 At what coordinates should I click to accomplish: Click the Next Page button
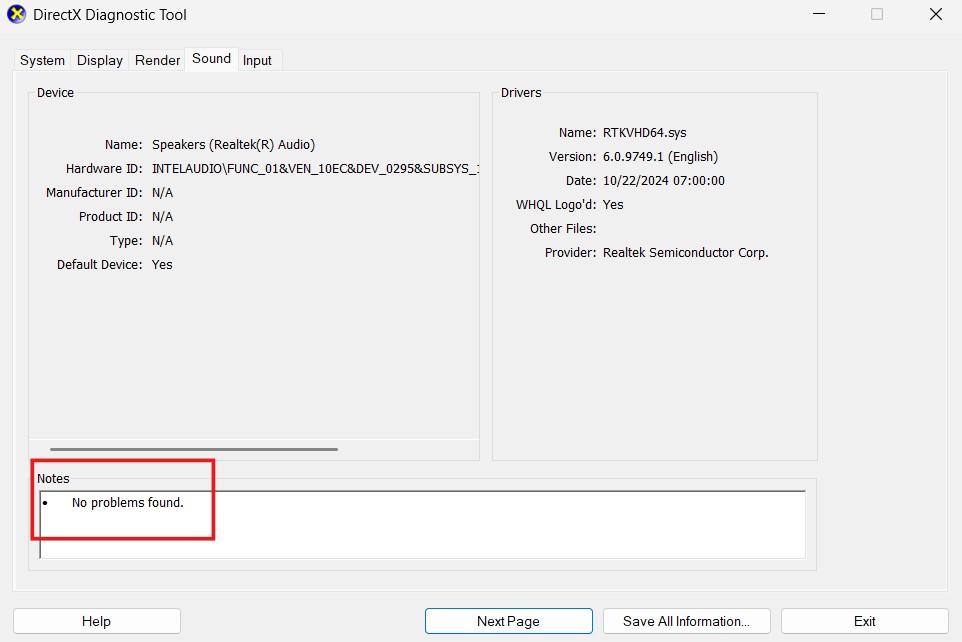pos(508,621)
